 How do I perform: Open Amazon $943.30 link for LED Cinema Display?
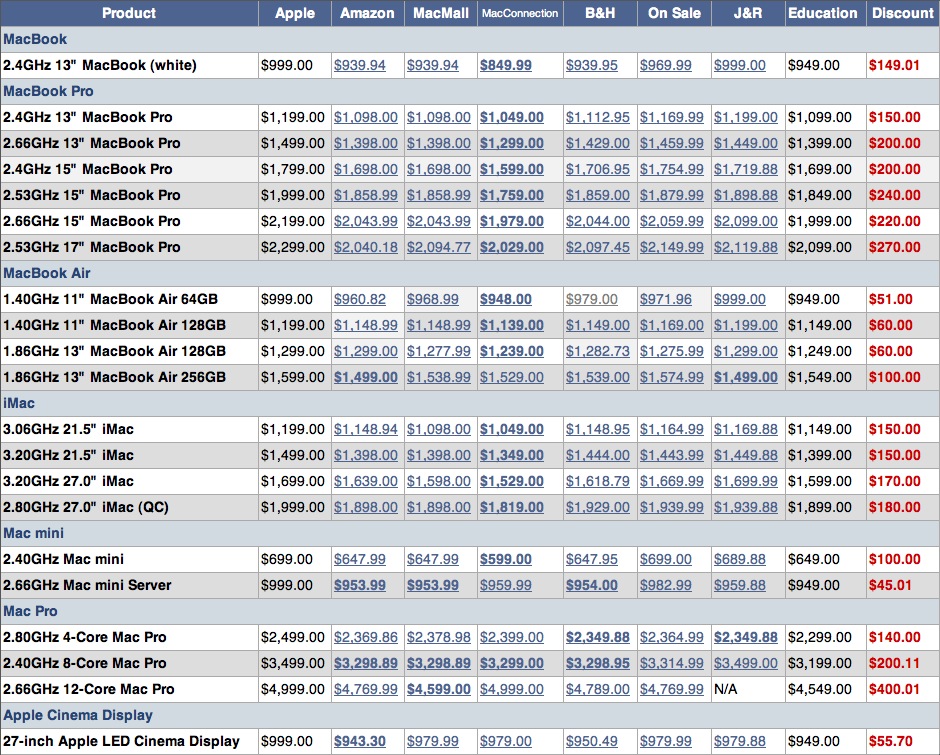360,741
